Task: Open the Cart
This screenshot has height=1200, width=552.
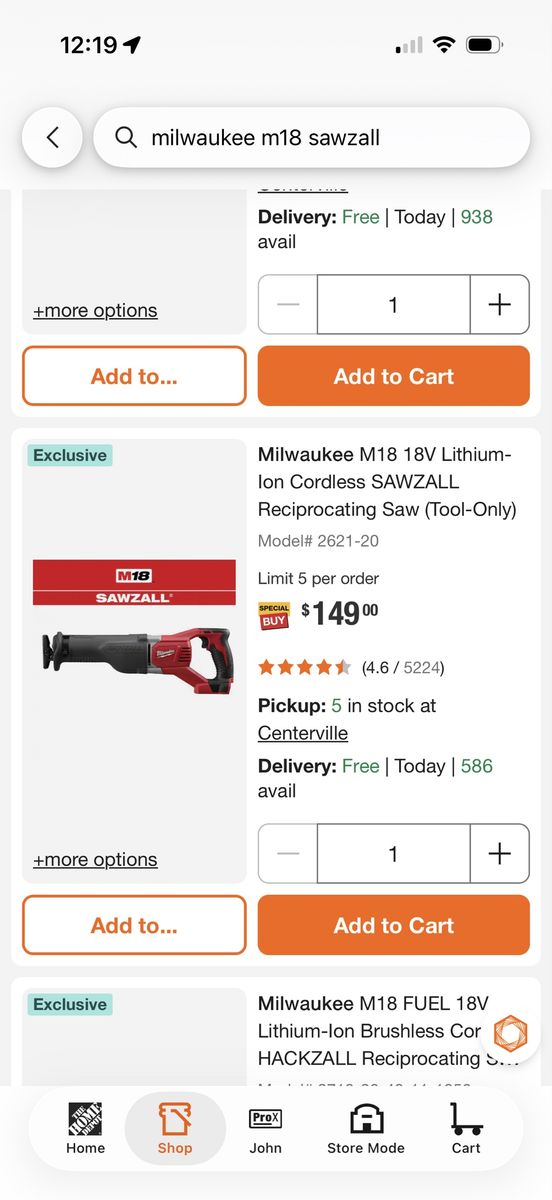Action: coord(466,1128)
